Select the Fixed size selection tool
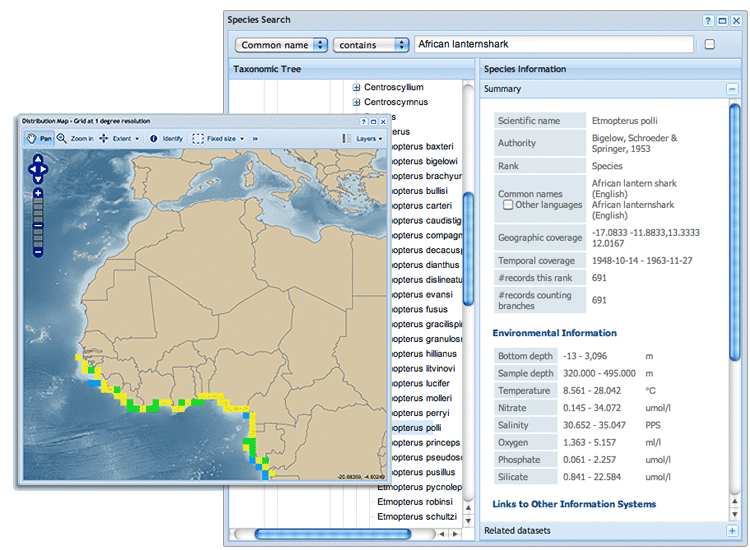This screenshot has height=550, width=750. (214, 139)
